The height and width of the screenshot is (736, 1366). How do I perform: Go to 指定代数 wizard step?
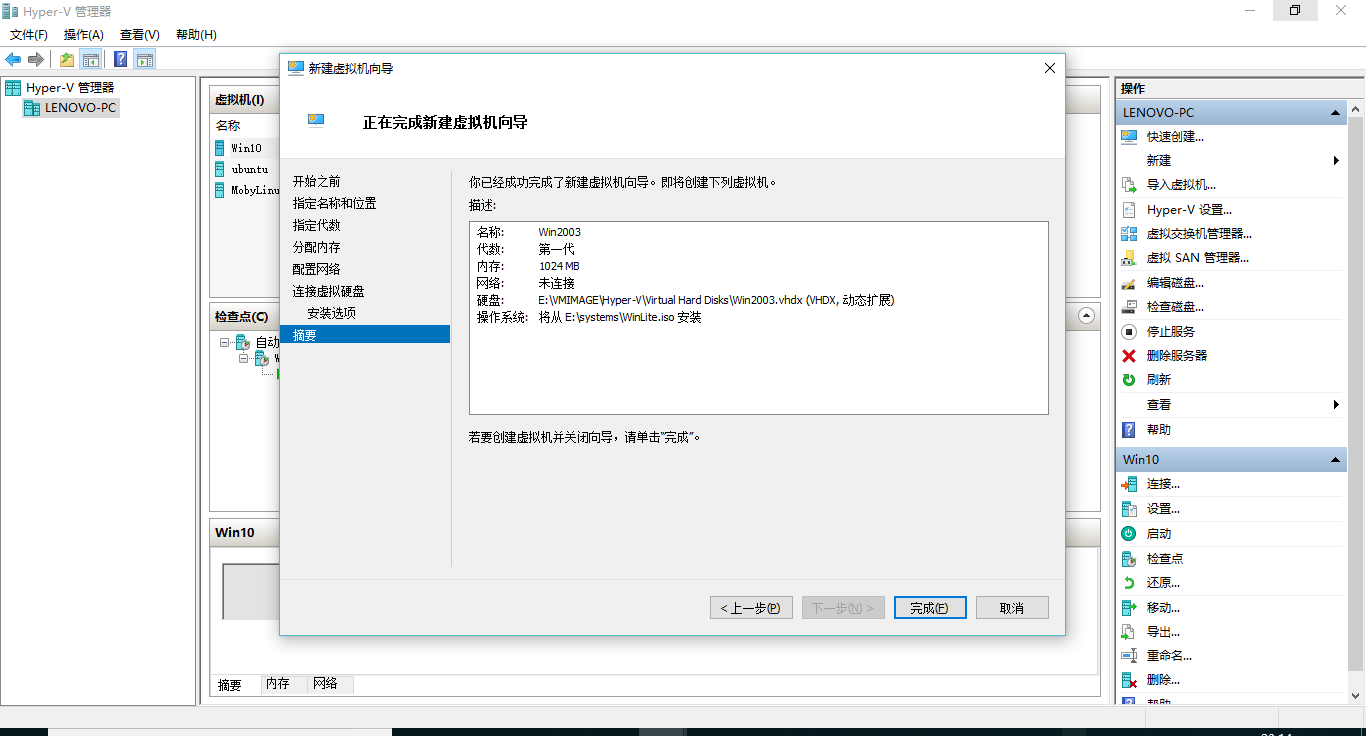(x=316, y=226)
